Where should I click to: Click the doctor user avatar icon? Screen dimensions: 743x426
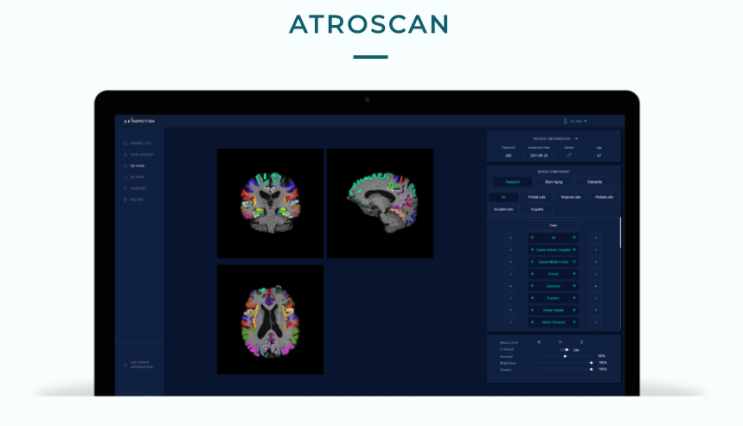[x=565, y=121]
